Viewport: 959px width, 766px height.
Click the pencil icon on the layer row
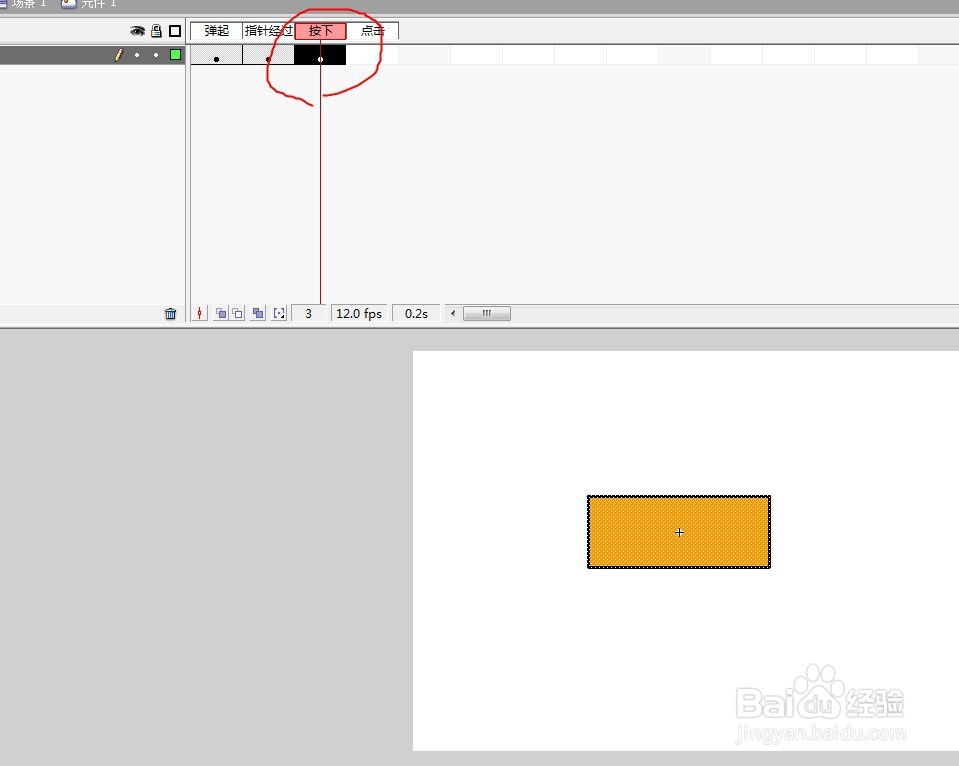(x=119, y=55)
